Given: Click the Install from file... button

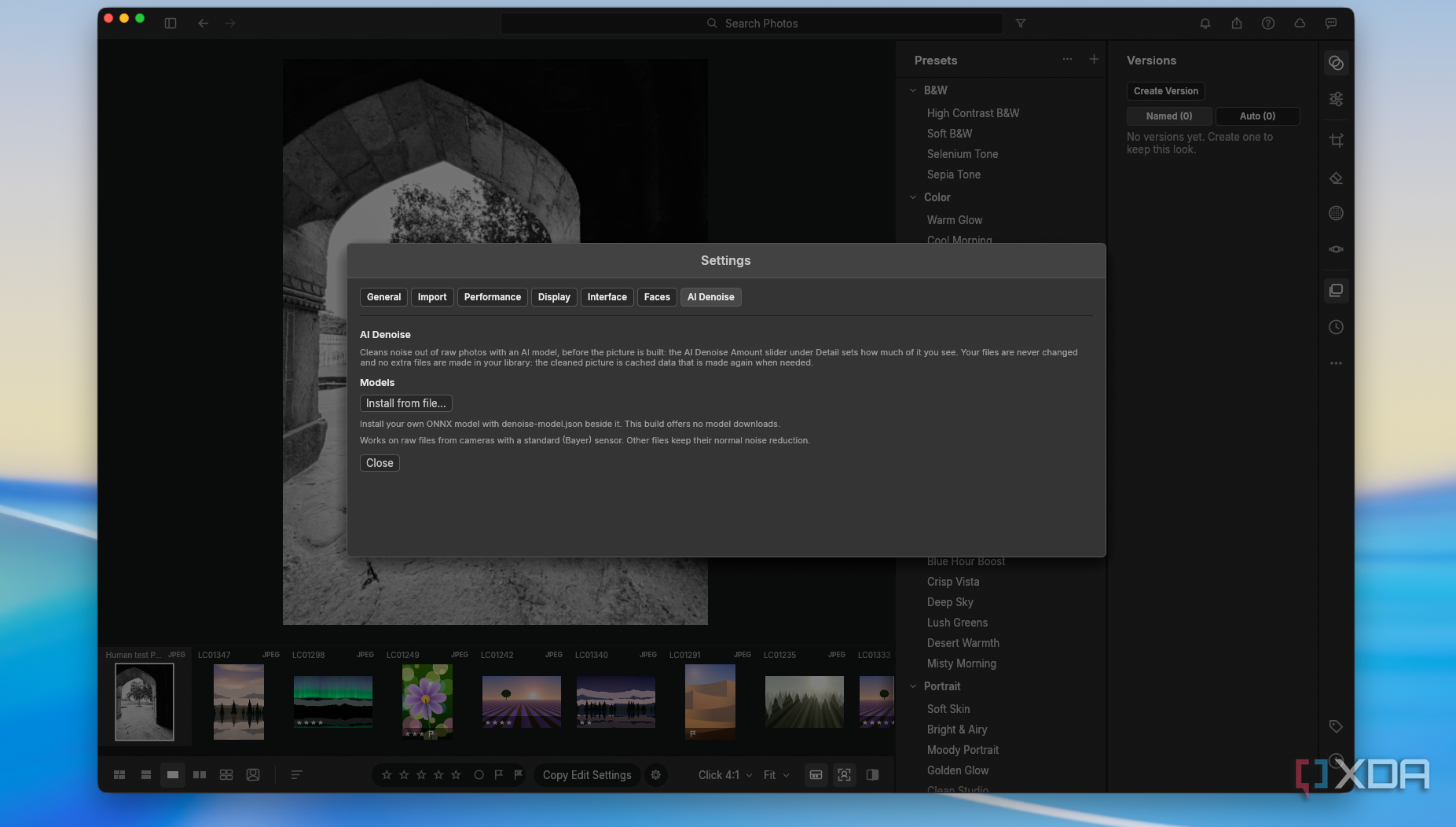Looking at the screenshot, I should tap(405, 403).
